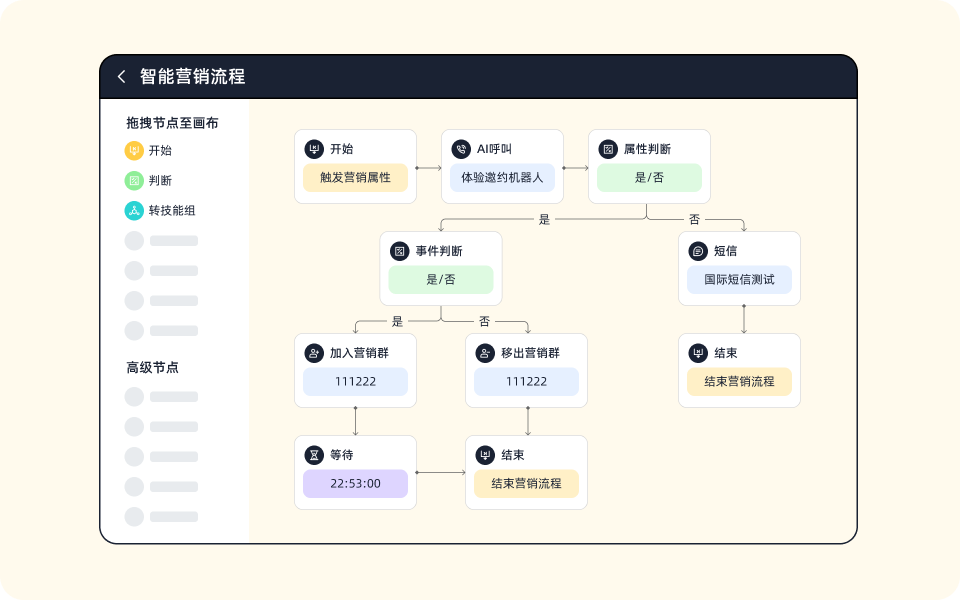
Task: Click the 否 branch label leading to 短信
Action: (695, 219)
